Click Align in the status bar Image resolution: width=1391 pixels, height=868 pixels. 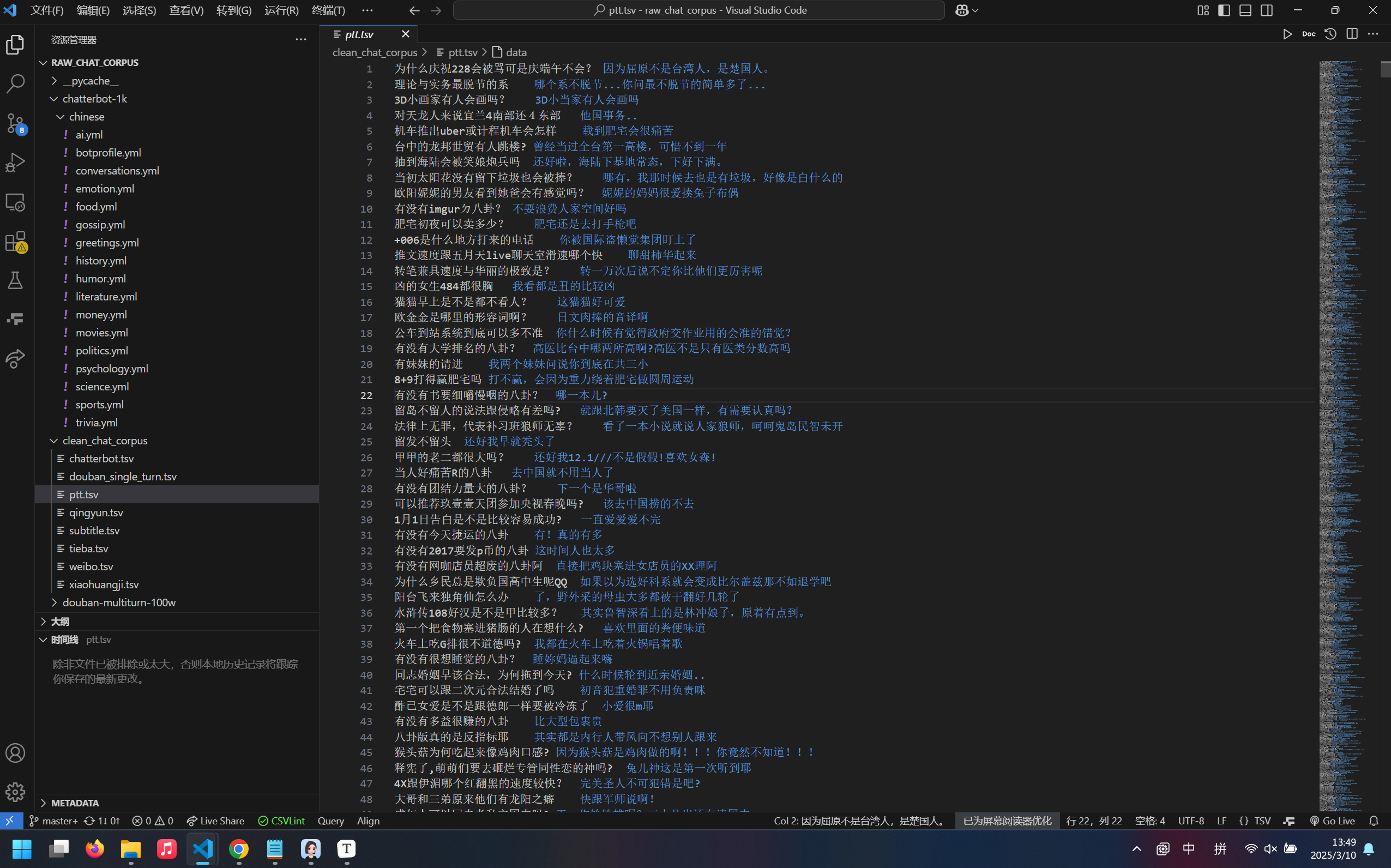(368, 821)
